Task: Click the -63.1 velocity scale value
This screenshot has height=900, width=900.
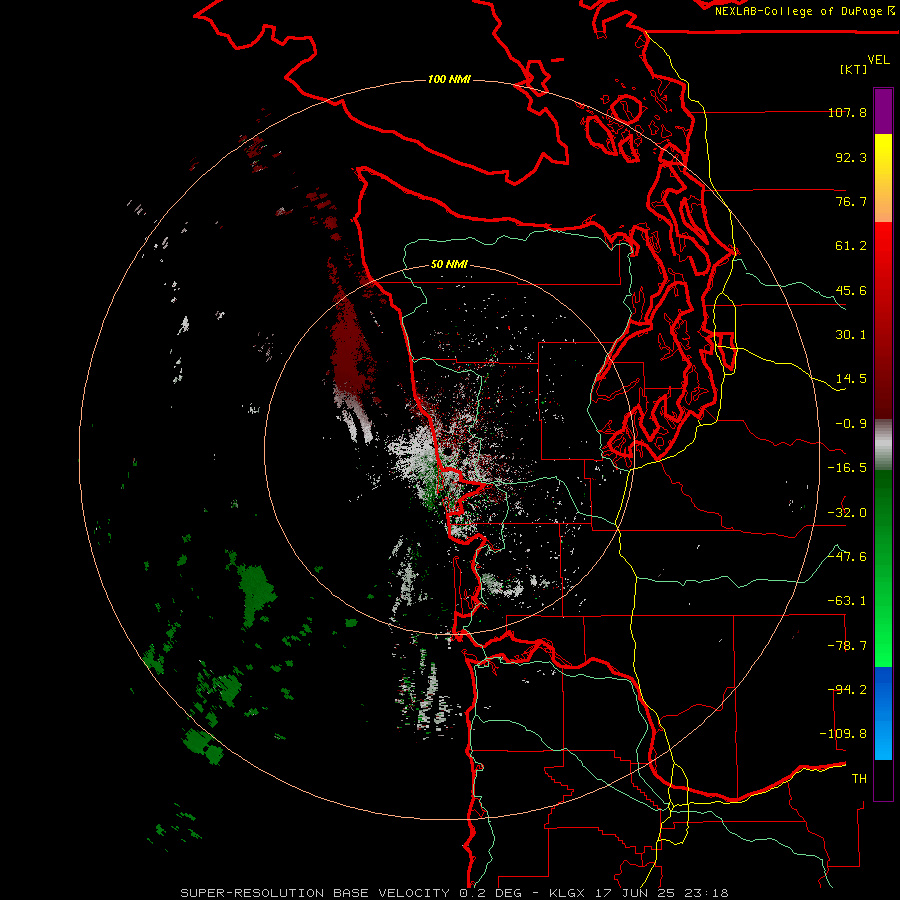Action: pos(847,601)
